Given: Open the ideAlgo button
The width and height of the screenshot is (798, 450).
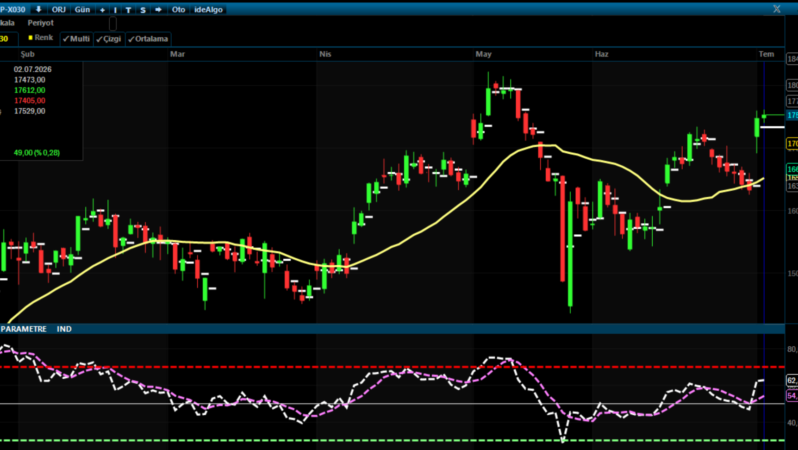Looking at the screenshot, I should (x=208, y=10).
